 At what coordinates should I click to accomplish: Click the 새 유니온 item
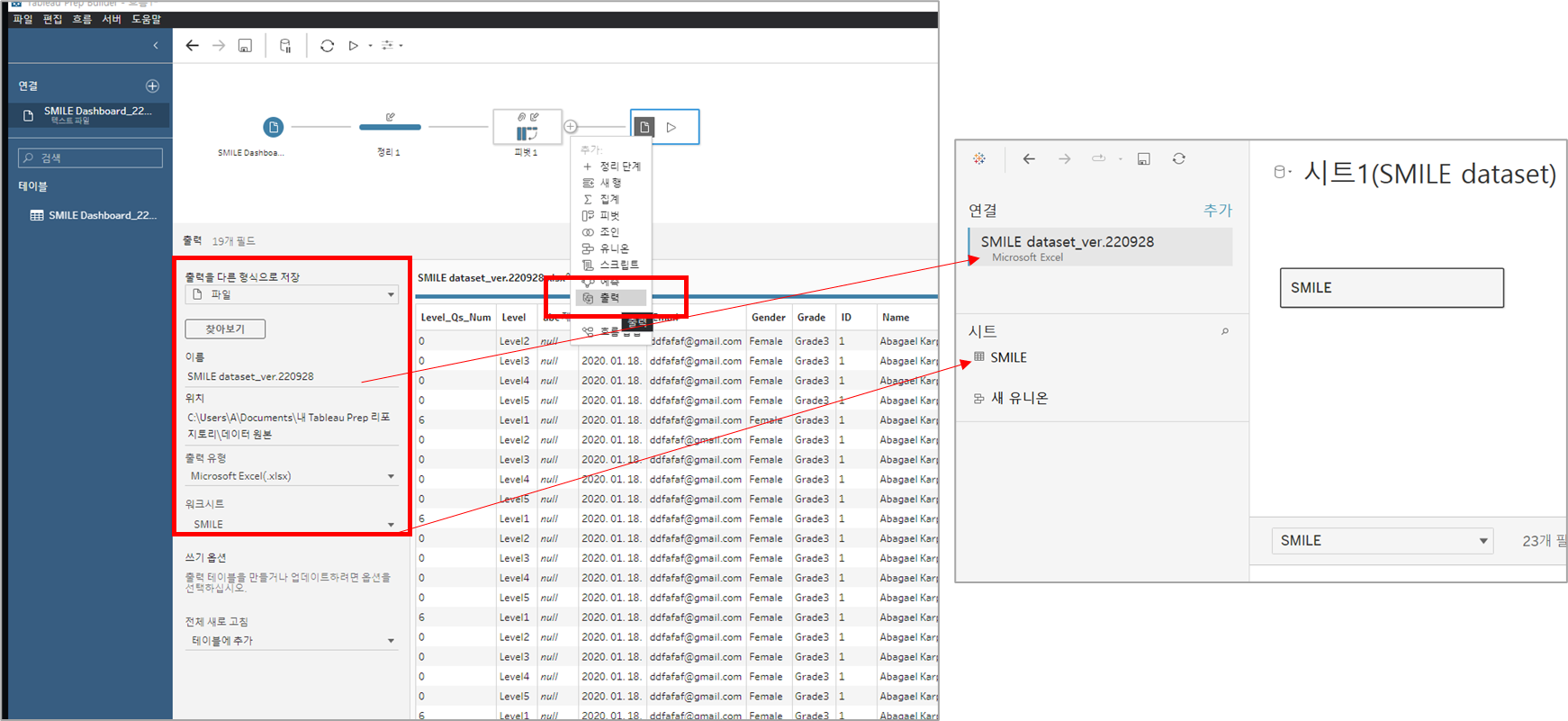(x=1011, y=398)
